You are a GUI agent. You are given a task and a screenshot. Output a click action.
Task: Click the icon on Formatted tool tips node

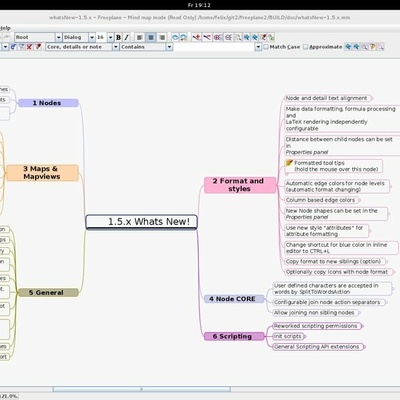click(289, 163)
